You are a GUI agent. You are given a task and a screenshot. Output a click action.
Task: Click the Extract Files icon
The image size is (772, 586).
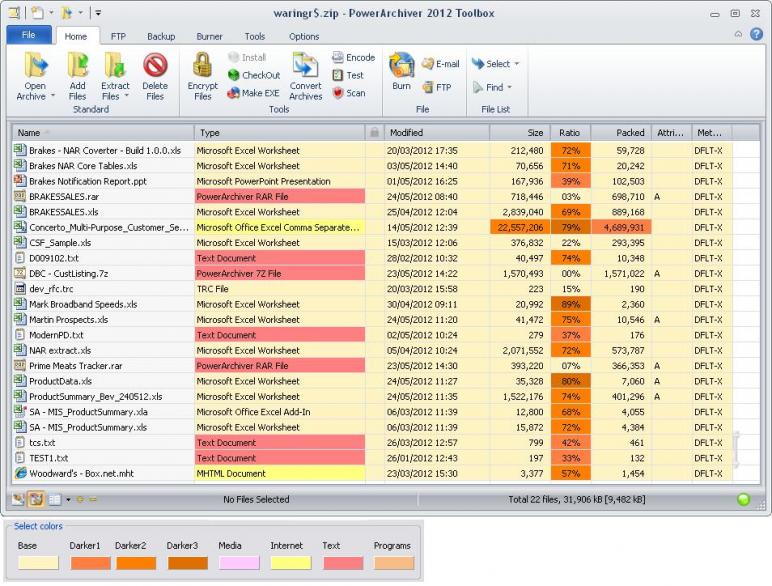[115, 65]
